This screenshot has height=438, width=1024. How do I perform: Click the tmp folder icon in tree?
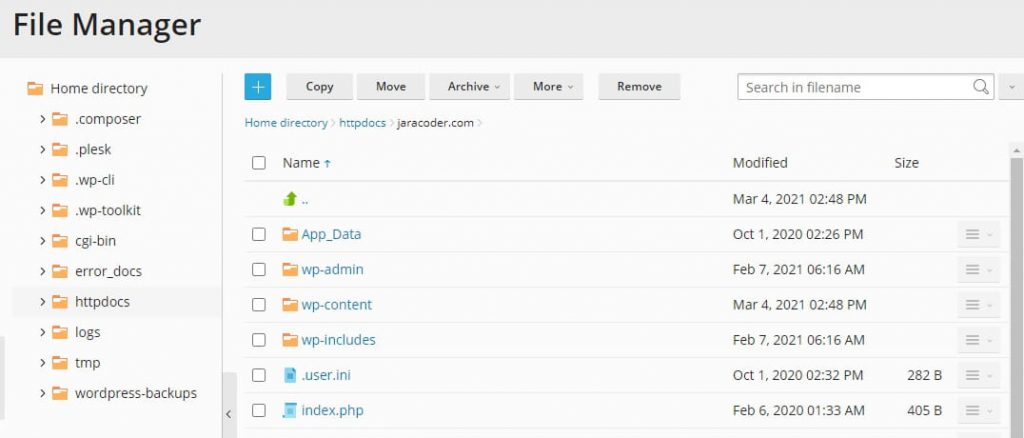59,362
